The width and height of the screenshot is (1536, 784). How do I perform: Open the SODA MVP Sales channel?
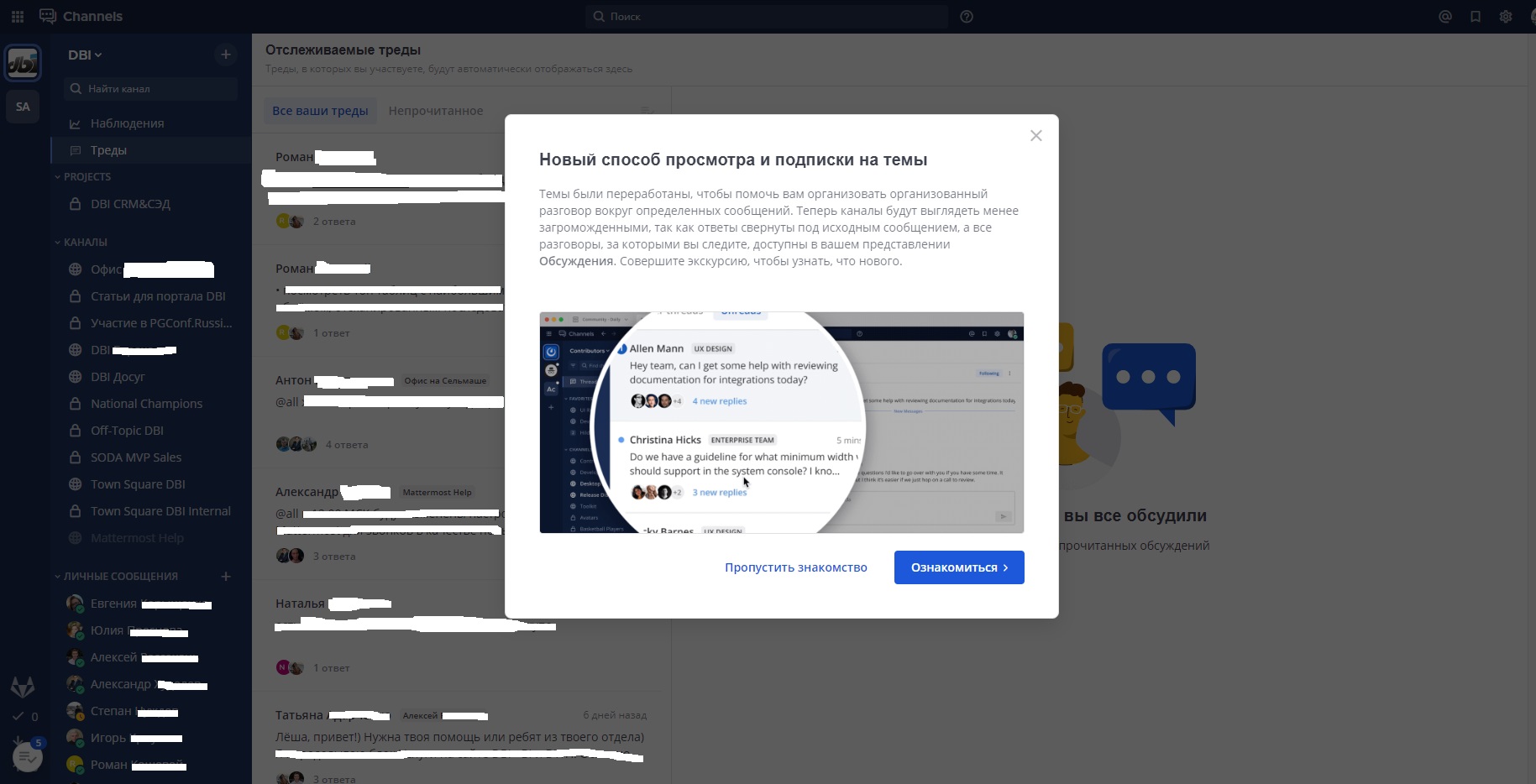click(x=151, y=457)
